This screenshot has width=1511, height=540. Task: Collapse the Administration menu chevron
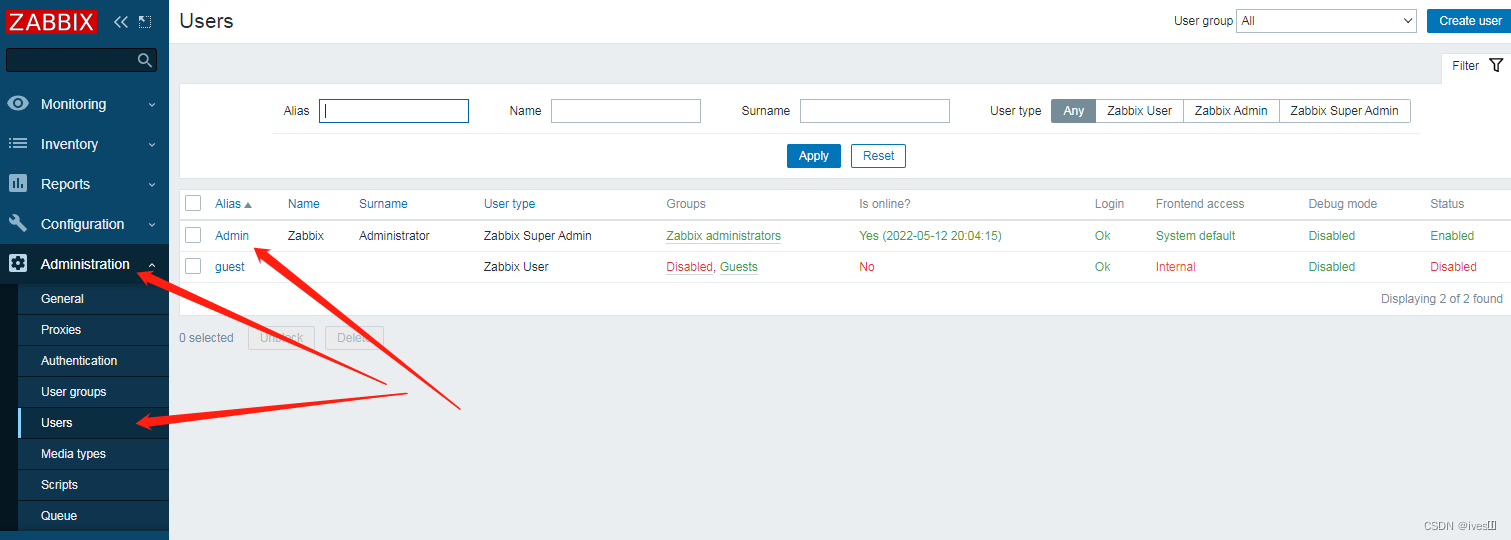pos(152,264)
